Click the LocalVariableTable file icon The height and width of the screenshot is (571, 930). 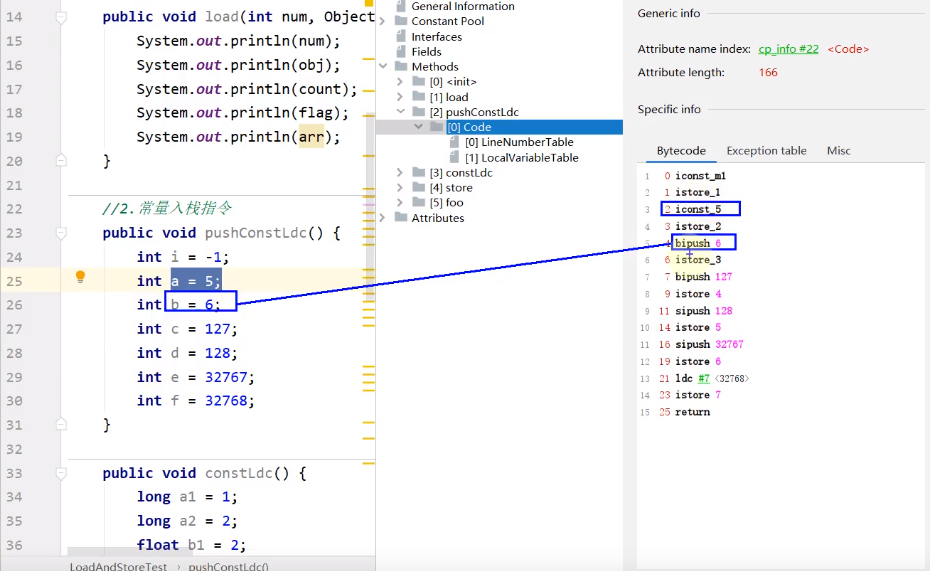pos(454,158)
